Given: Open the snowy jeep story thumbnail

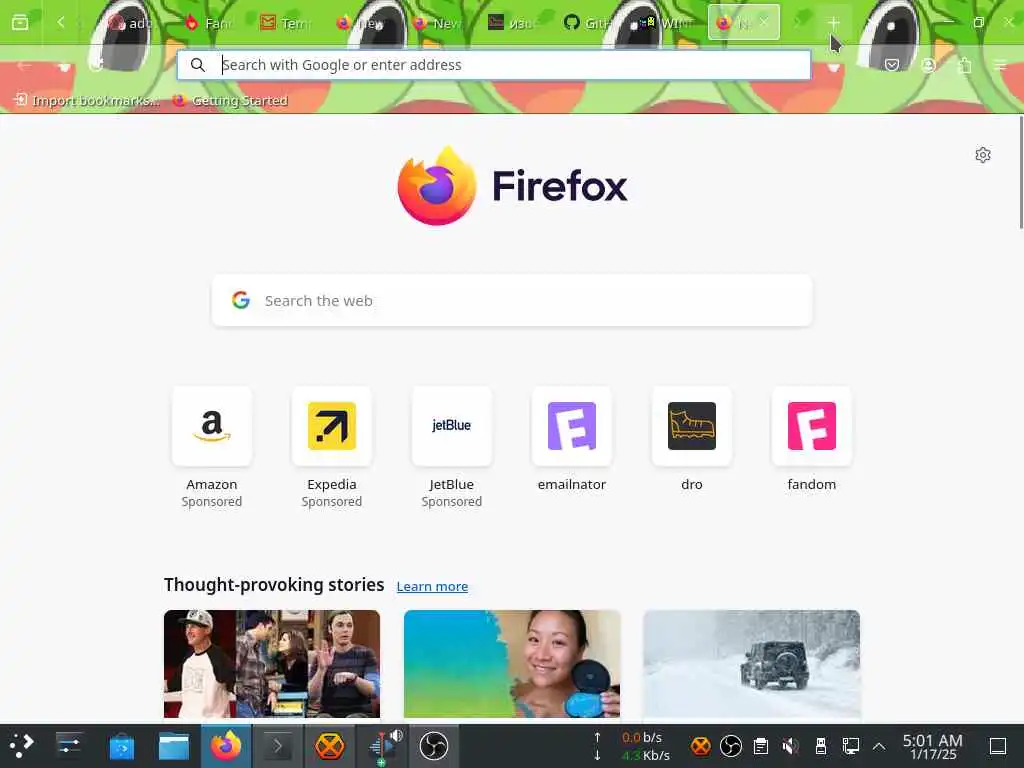Looking at the screenshot, I should [x=752, y=664].
